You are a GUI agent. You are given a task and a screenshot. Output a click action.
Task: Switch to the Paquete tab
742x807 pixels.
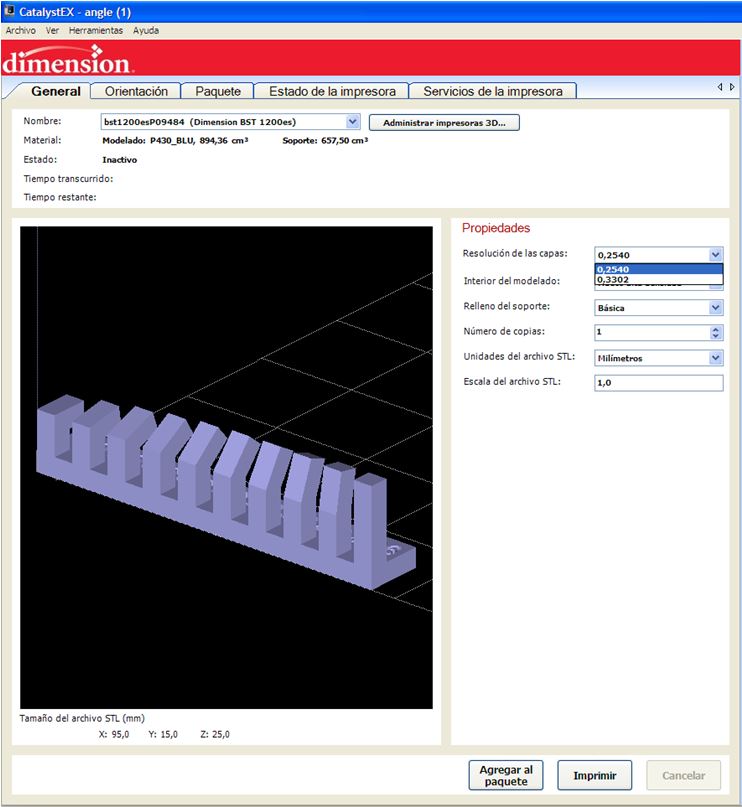(218, 91)
